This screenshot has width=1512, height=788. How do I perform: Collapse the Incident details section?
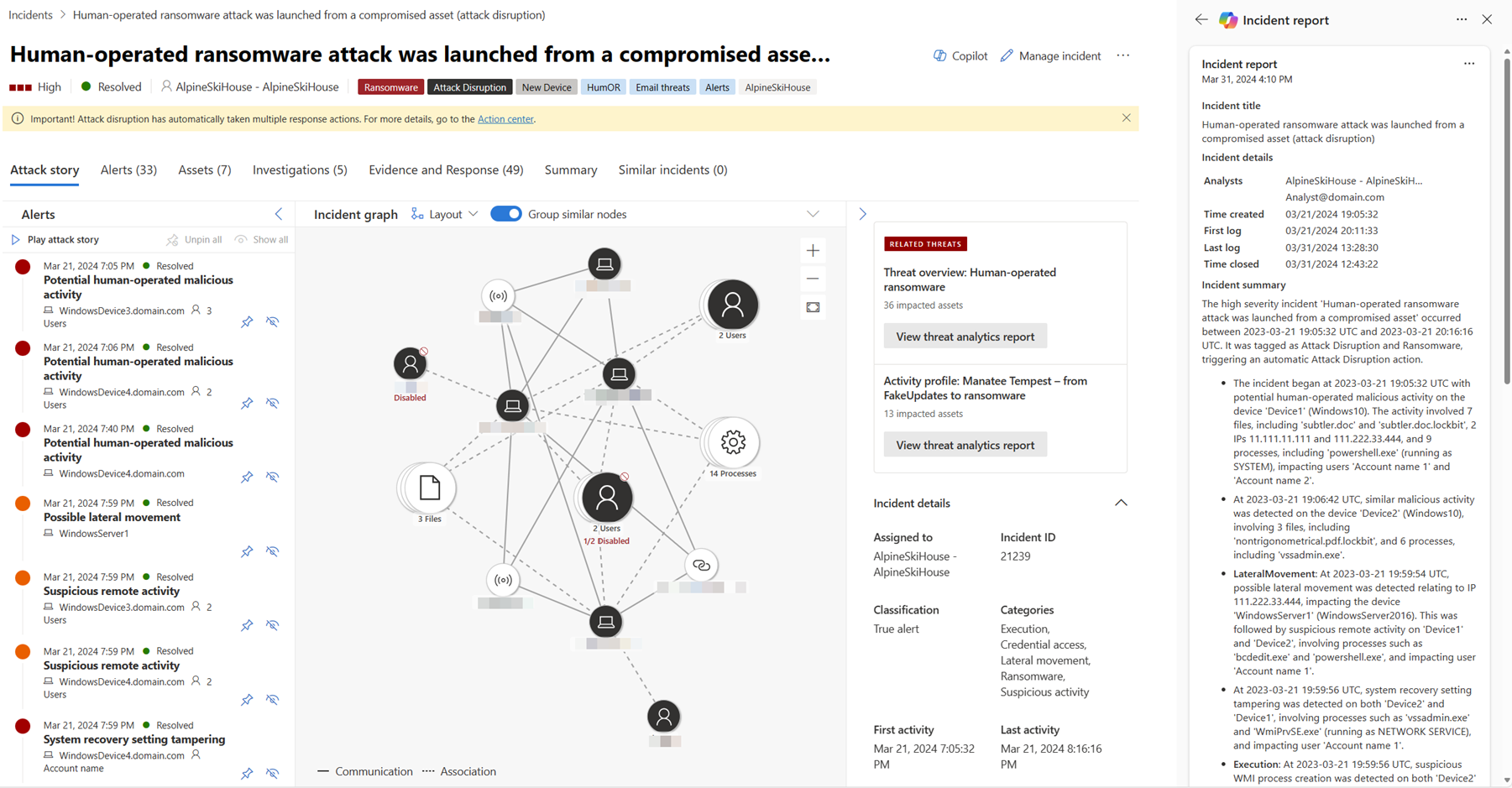click(x=1121, y=503)
